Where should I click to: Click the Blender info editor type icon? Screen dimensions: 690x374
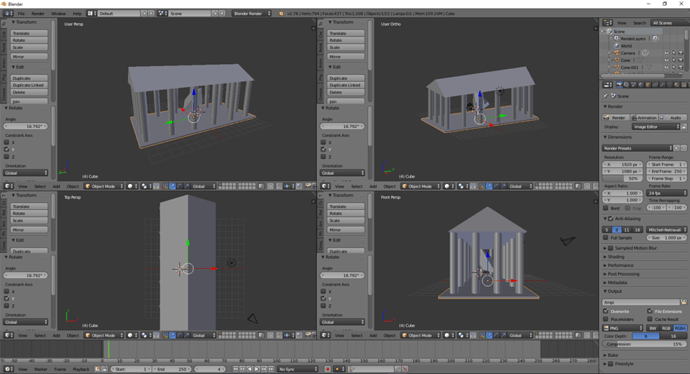click(x=8, y=14)
